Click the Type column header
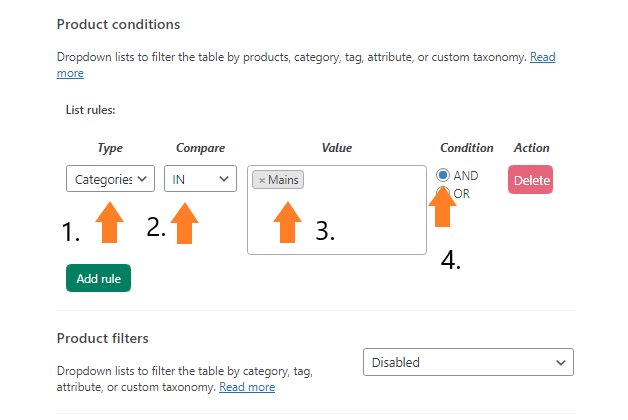The height and width of the screenshot is (420, 628). click(x=110, y=148)
